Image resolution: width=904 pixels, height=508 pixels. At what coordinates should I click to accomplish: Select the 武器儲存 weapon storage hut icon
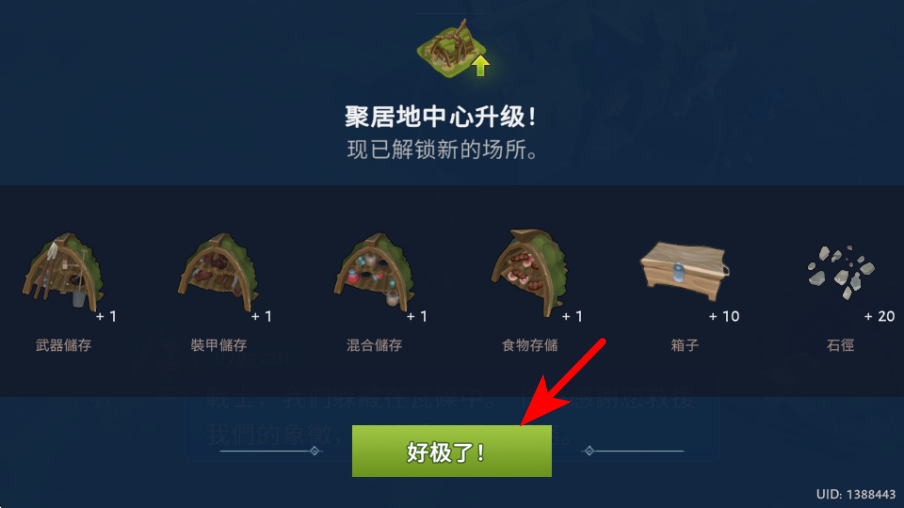[63, 272]
